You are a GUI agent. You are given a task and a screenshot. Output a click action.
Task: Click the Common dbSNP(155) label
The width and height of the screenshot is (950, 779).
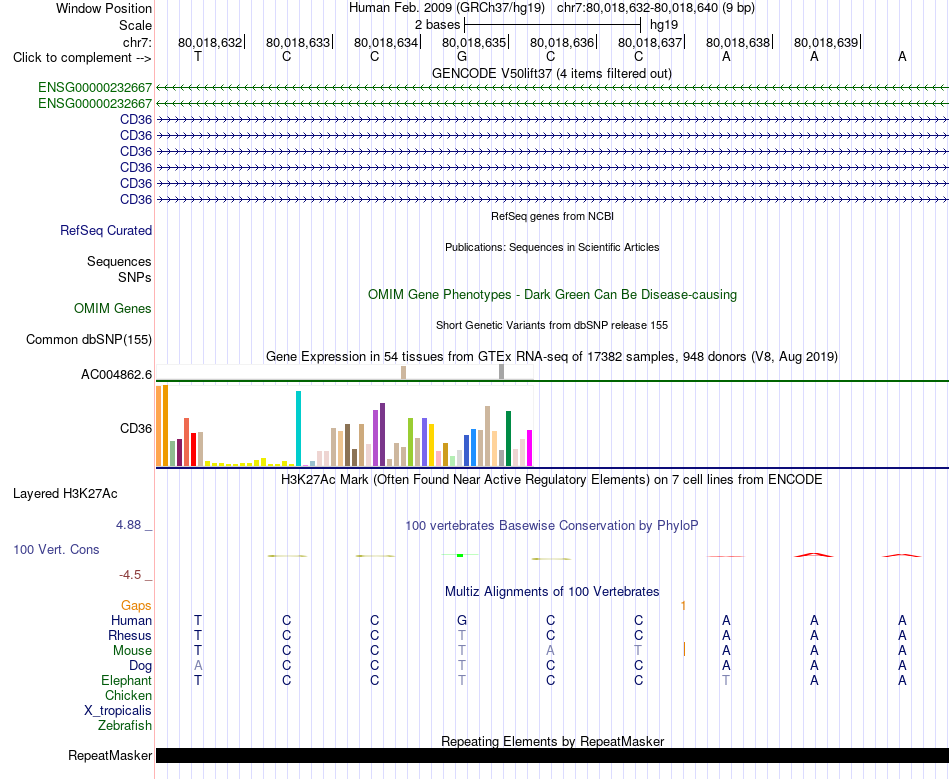click(x=88, y=339)
